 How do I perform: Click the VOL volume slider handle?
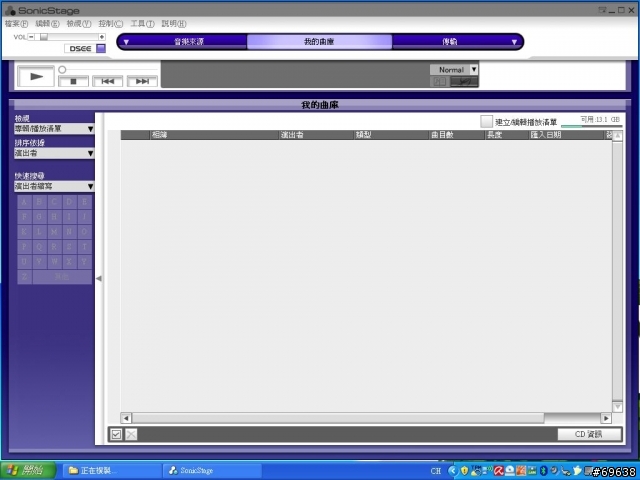(44, 37)
